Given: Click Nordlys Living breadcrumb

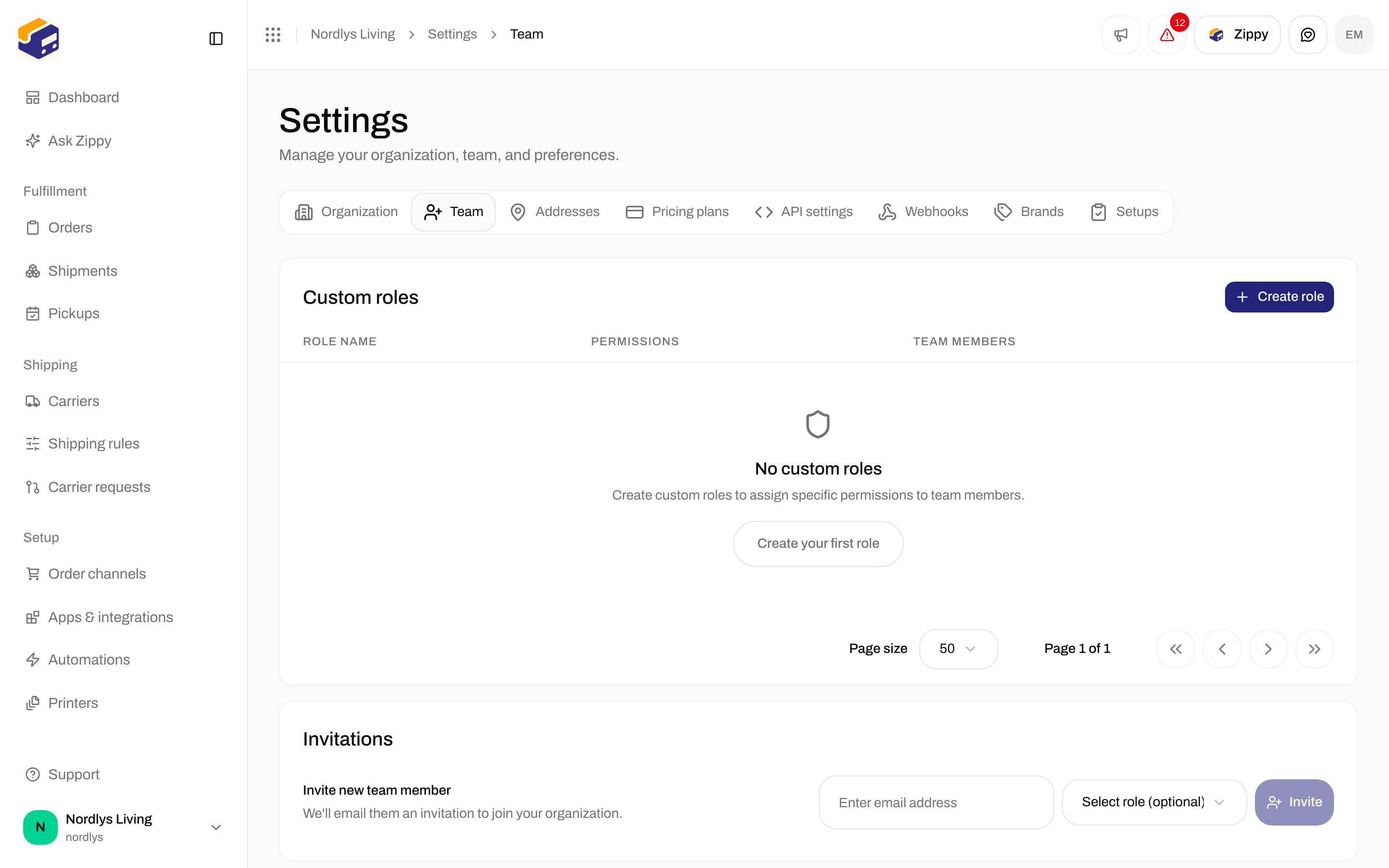Looking at the screenshot, I should tap(353, 34).
